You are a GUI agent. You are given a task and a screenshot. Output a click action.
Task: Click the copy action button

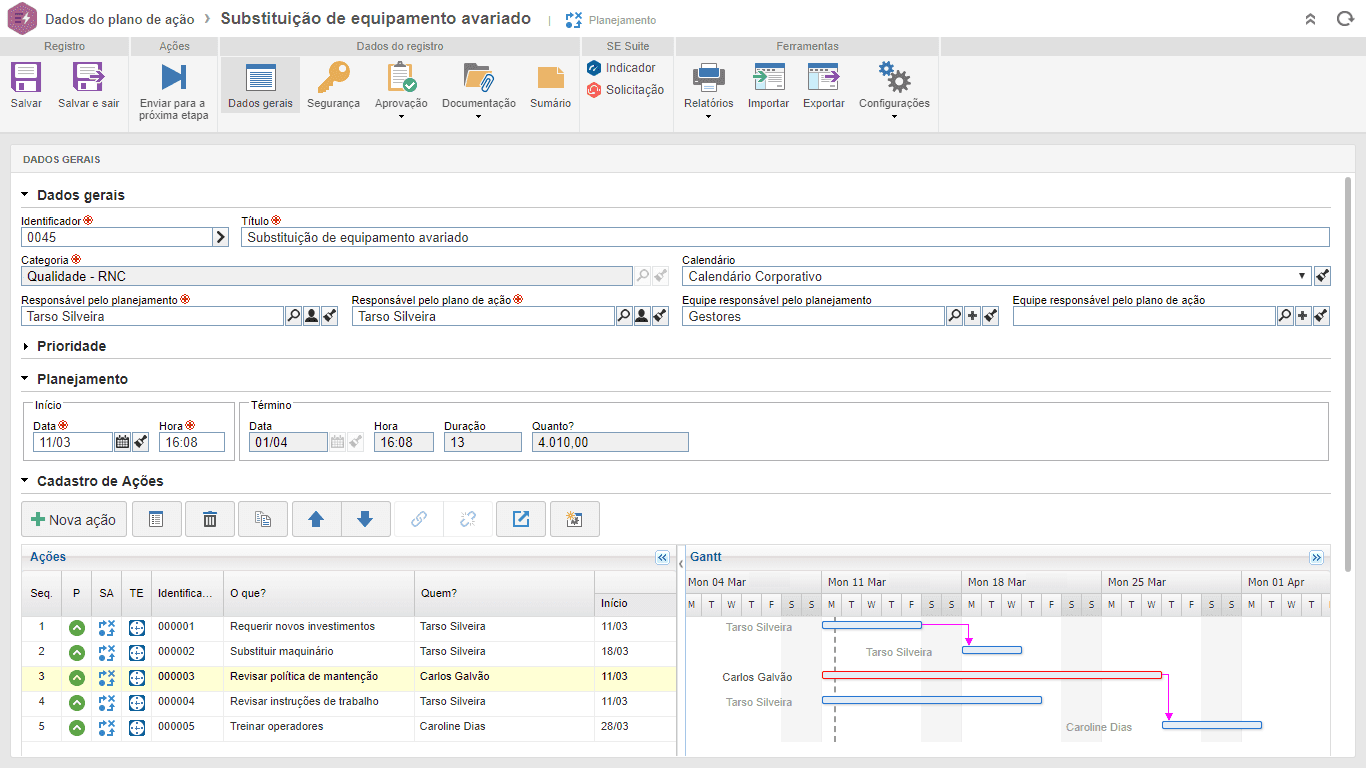click(x=263, y=519)
